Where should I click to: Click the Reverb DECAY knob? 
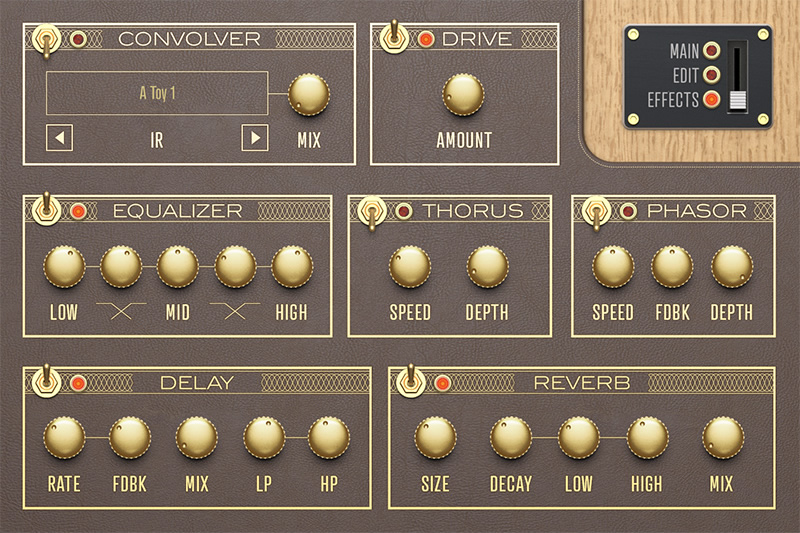pyautogui.click(x=511, y=438)
